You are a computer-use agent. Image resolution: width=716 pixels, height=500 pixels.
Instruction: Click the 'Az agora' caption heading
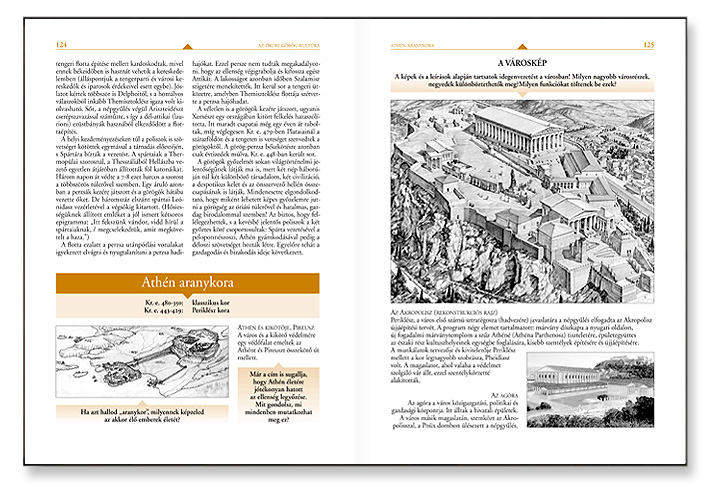(505, 395)
